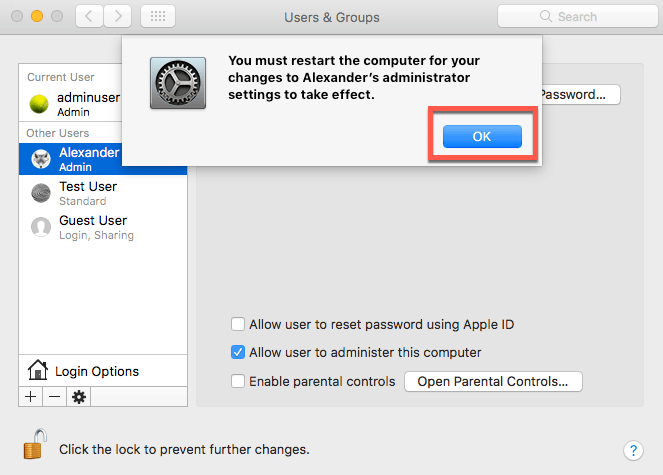The width and height of the screenshot is (663, 475).
Task: Click the OK button in dialog
Action: (x=482, y=137)
